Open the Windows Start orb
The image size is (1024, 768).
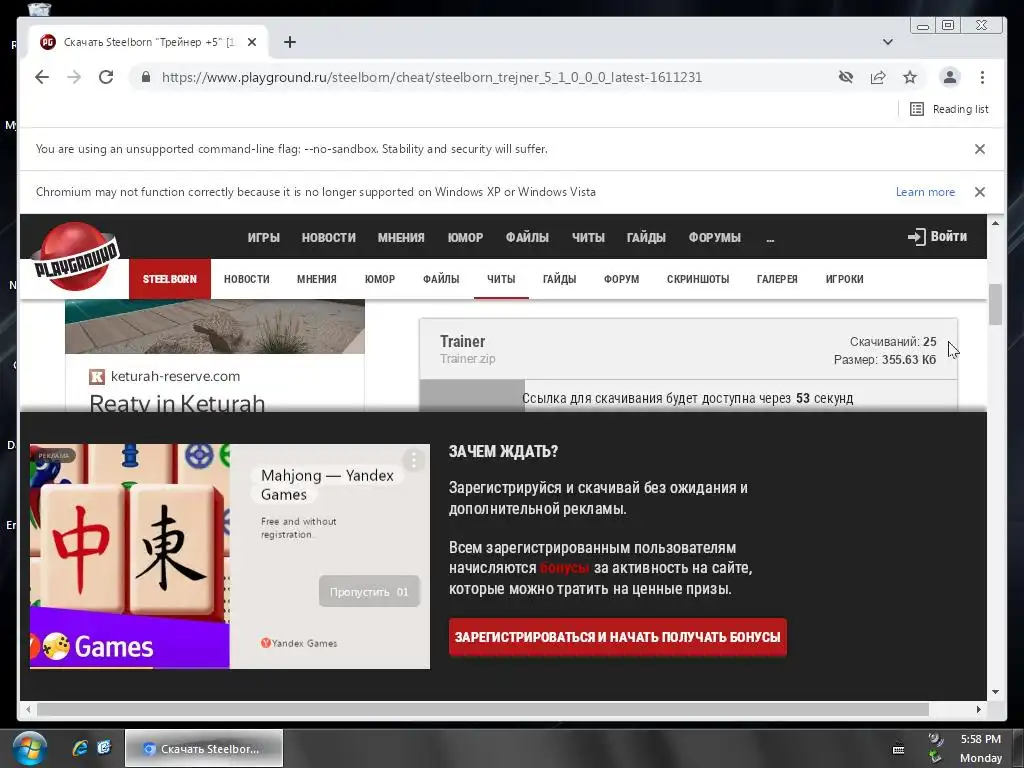click(x=29, y=748)
